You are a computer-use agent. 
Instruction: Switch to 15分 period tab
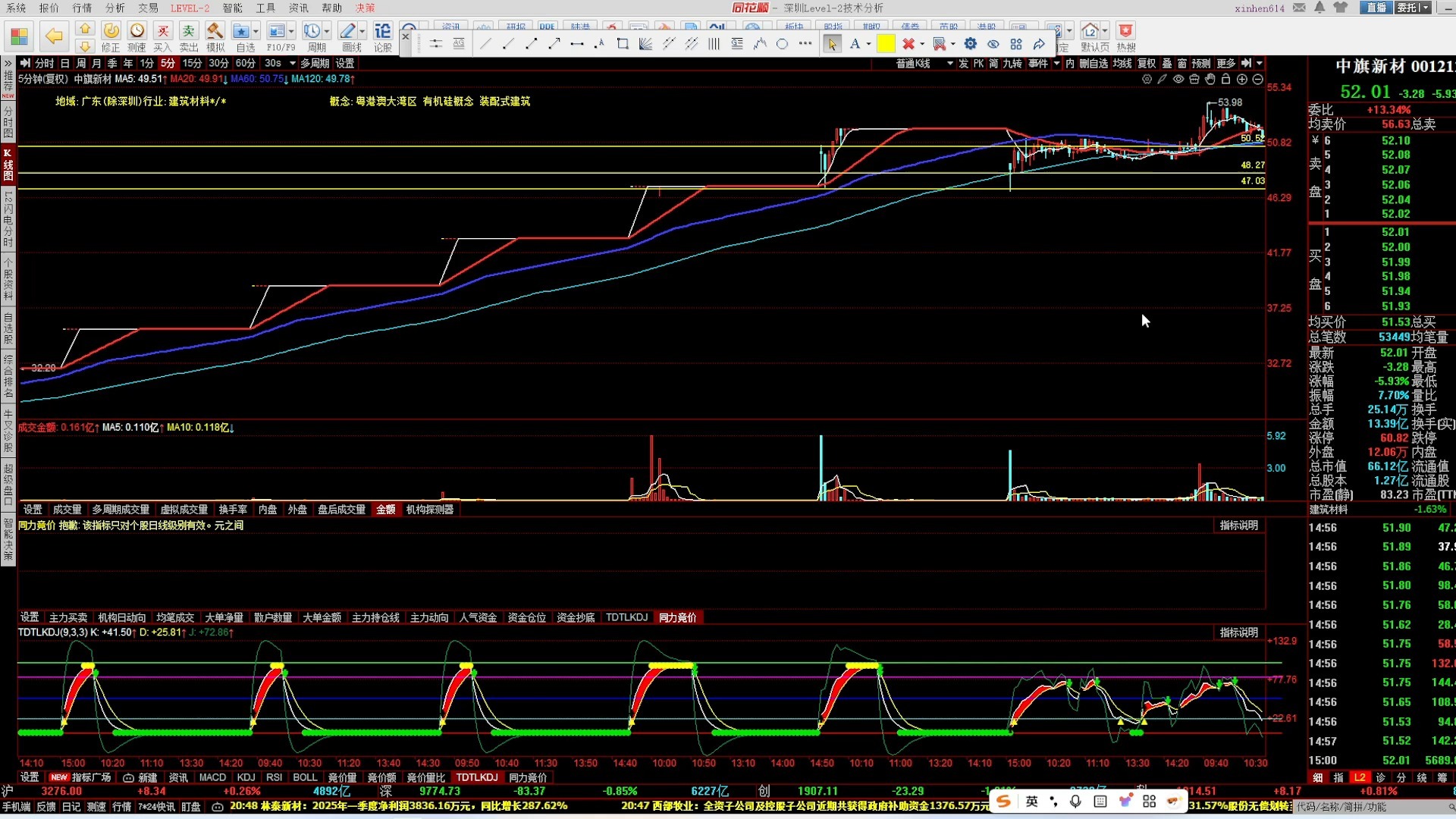[x=192, y=64]
